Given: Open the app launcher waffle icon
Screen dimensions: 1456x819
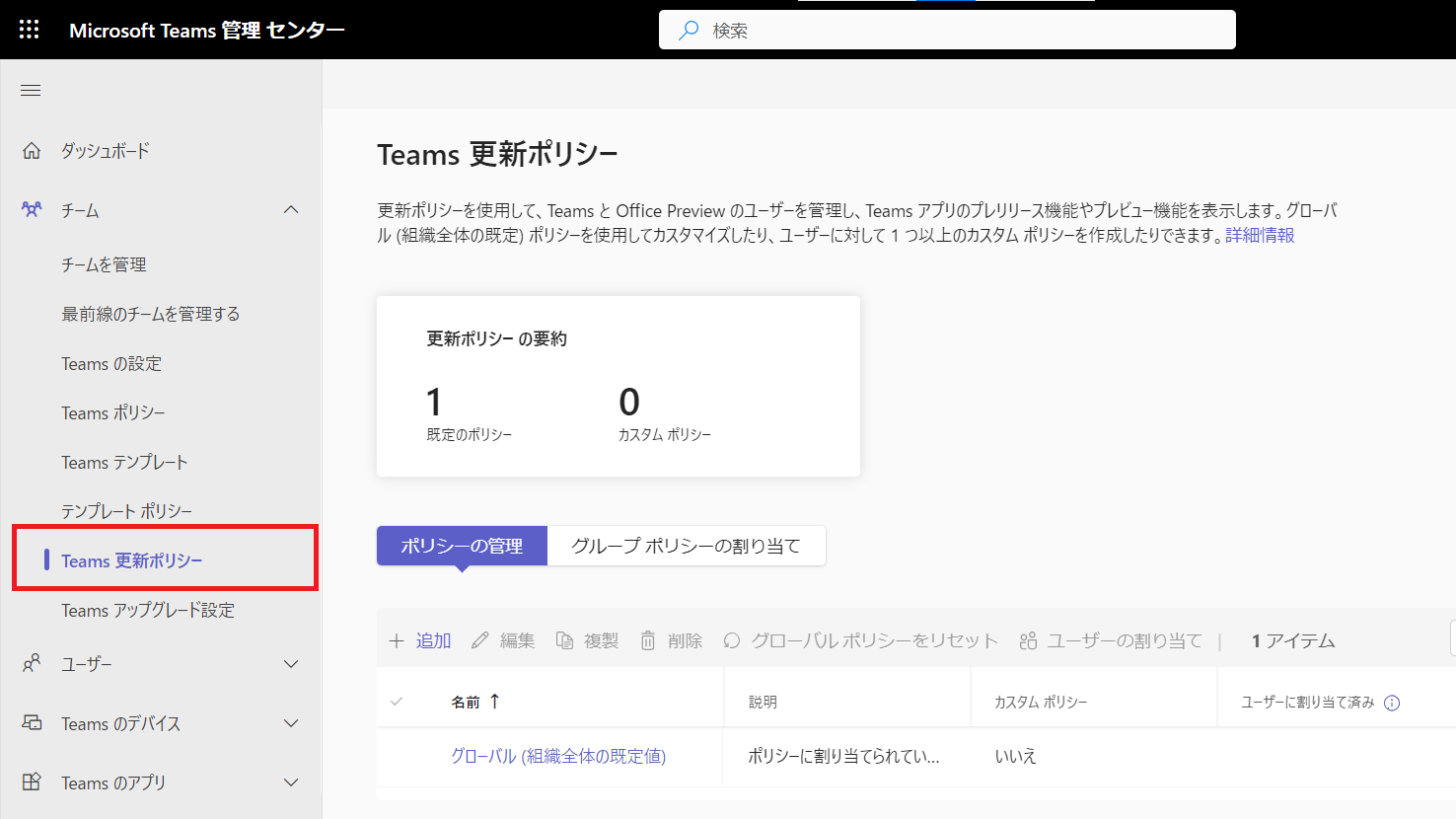Looking at the screenshot, I should coord(30,30).
